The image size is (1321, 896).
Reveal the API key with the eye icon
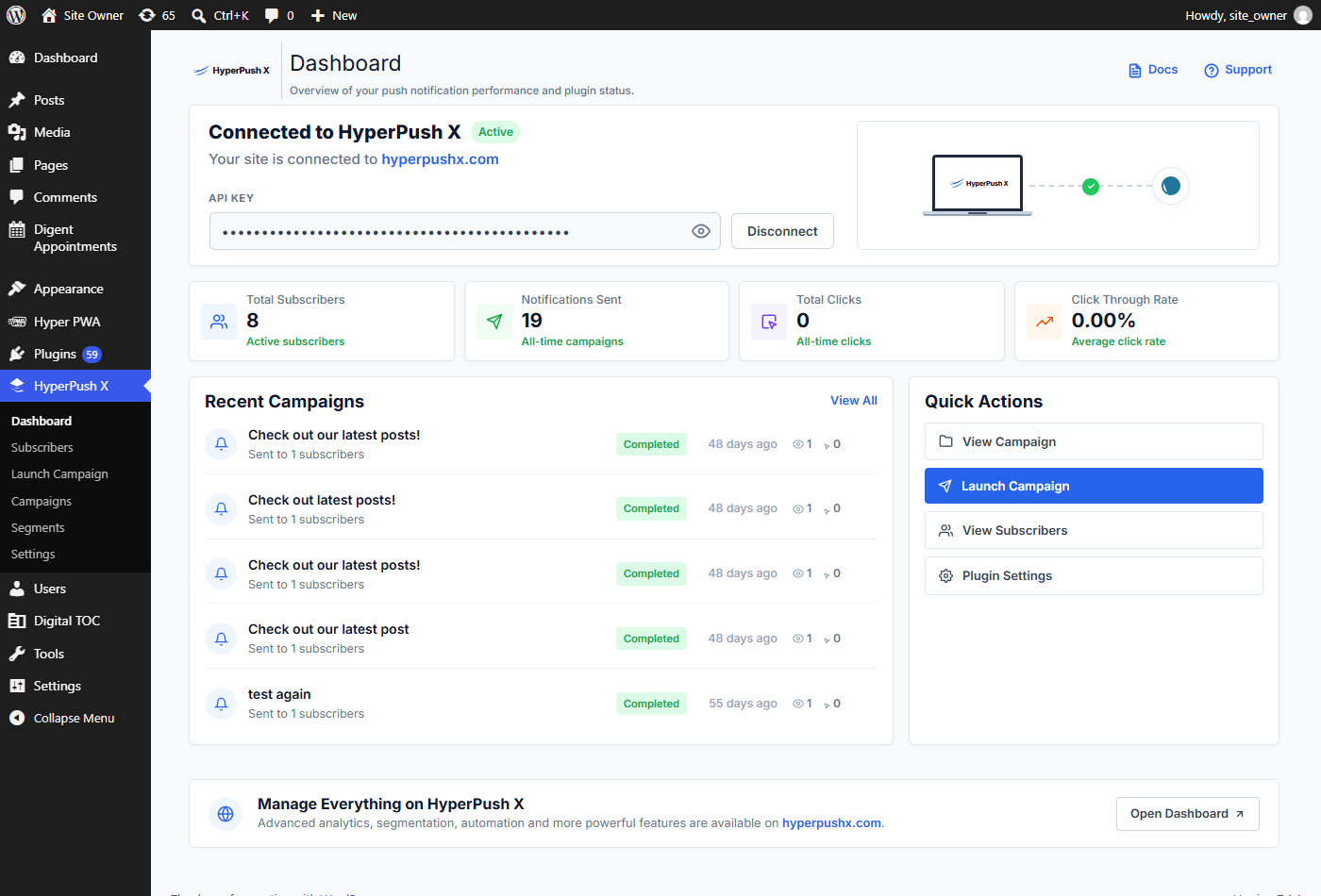701,231
